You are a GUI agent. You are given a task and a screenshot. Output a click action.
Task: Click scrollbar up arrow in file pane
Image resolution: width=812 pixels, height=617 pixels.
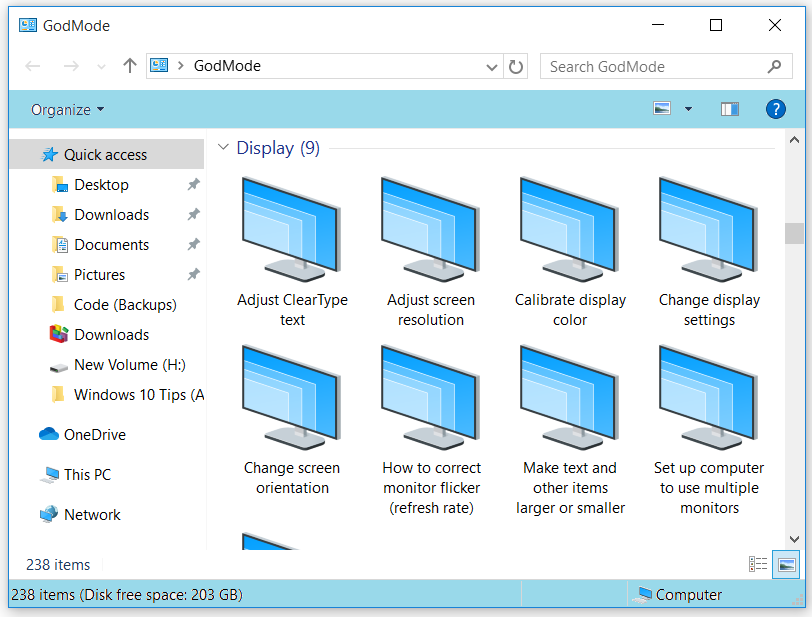point(794,140)
